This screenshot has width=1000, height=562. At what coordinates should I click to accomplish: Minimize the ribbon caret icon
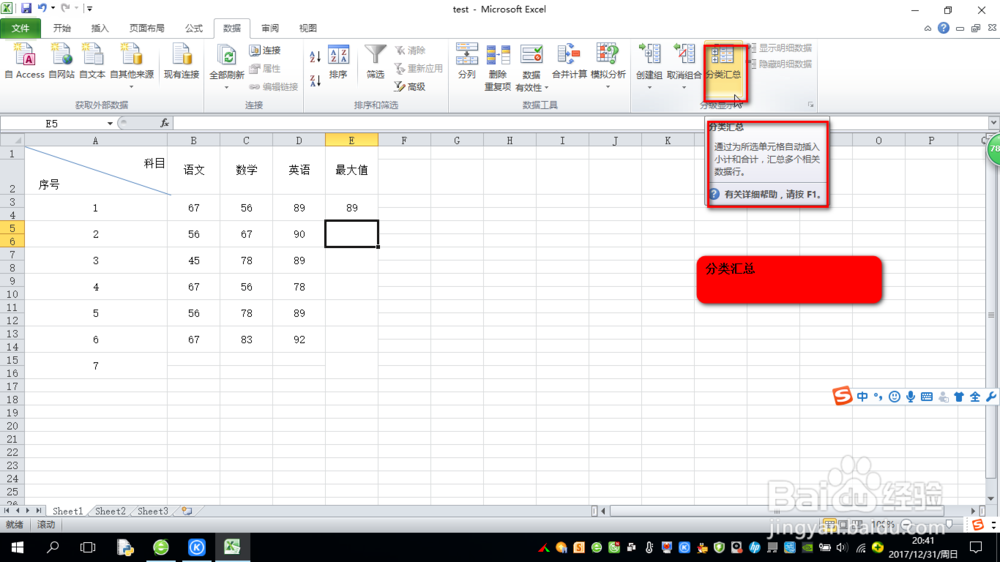point(927,28)
